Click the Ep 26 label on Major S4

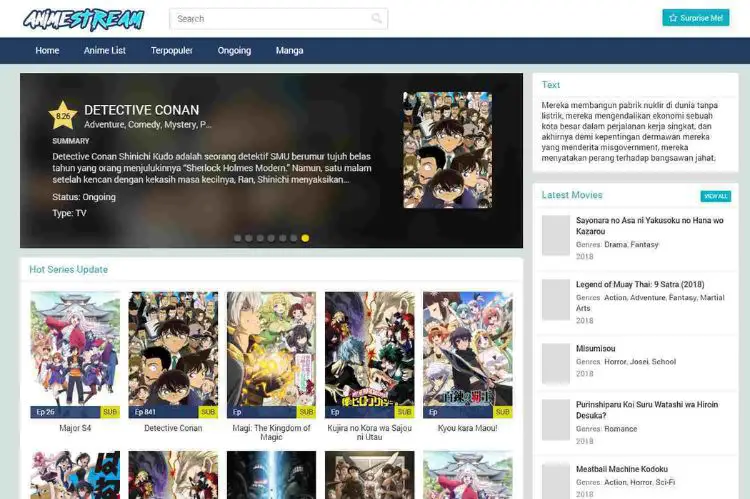(x=45, y=412)
